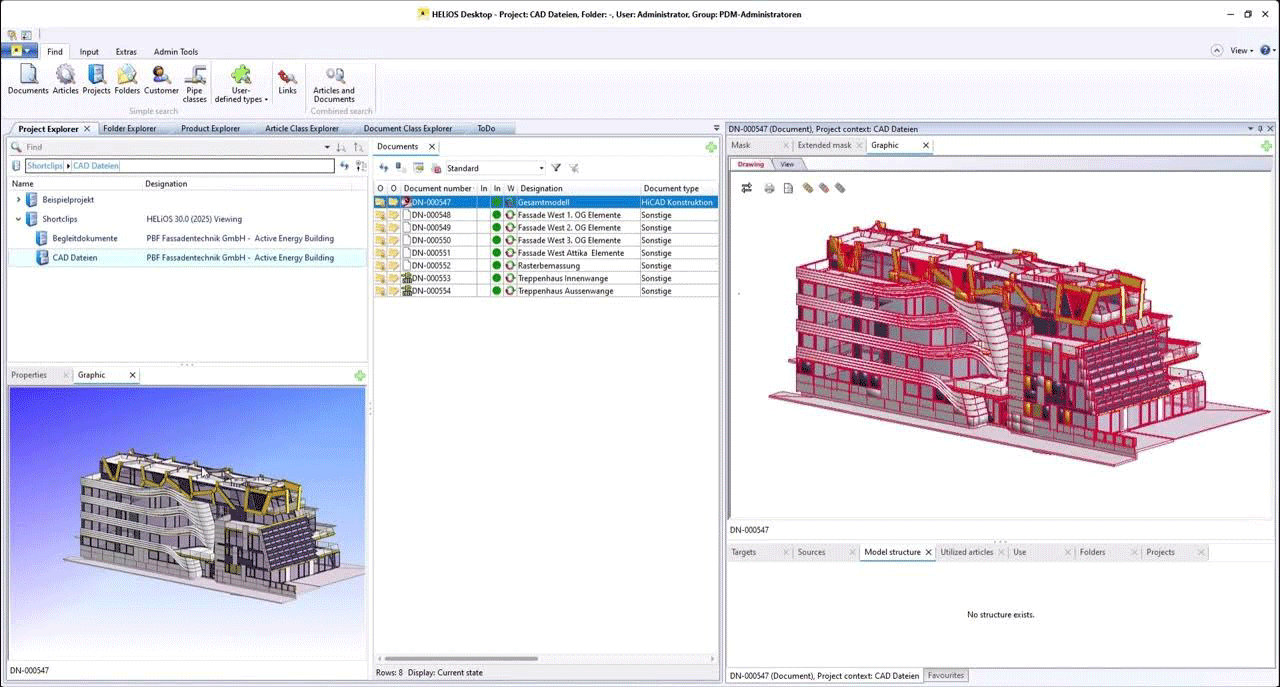The width and height of the screenshot is (1280, 687).
Task: Collapse the Shortclips tree node
Action: (18, 219)
